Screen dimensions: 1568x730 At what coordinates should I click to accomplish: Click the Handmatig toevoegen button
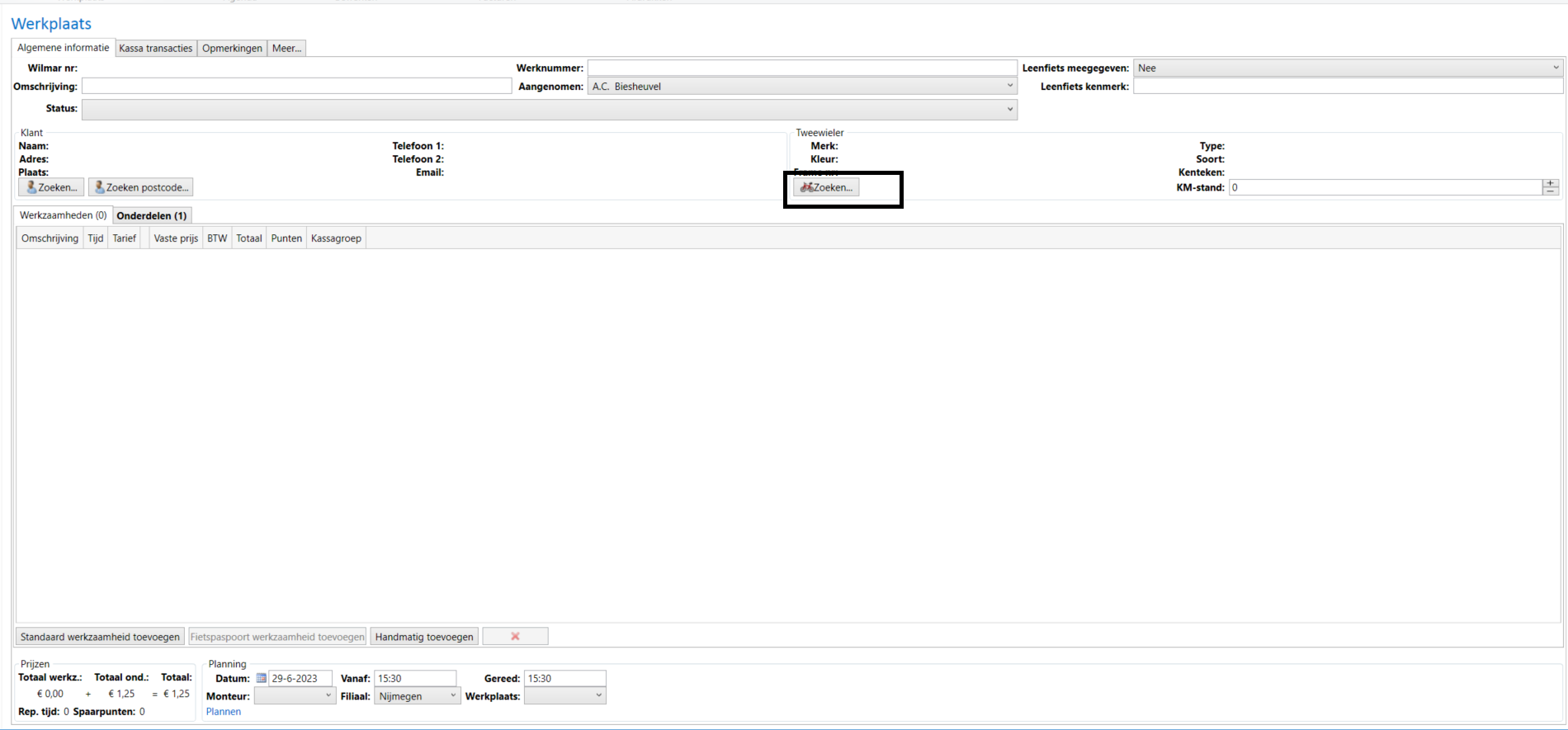tap(424, 637)
